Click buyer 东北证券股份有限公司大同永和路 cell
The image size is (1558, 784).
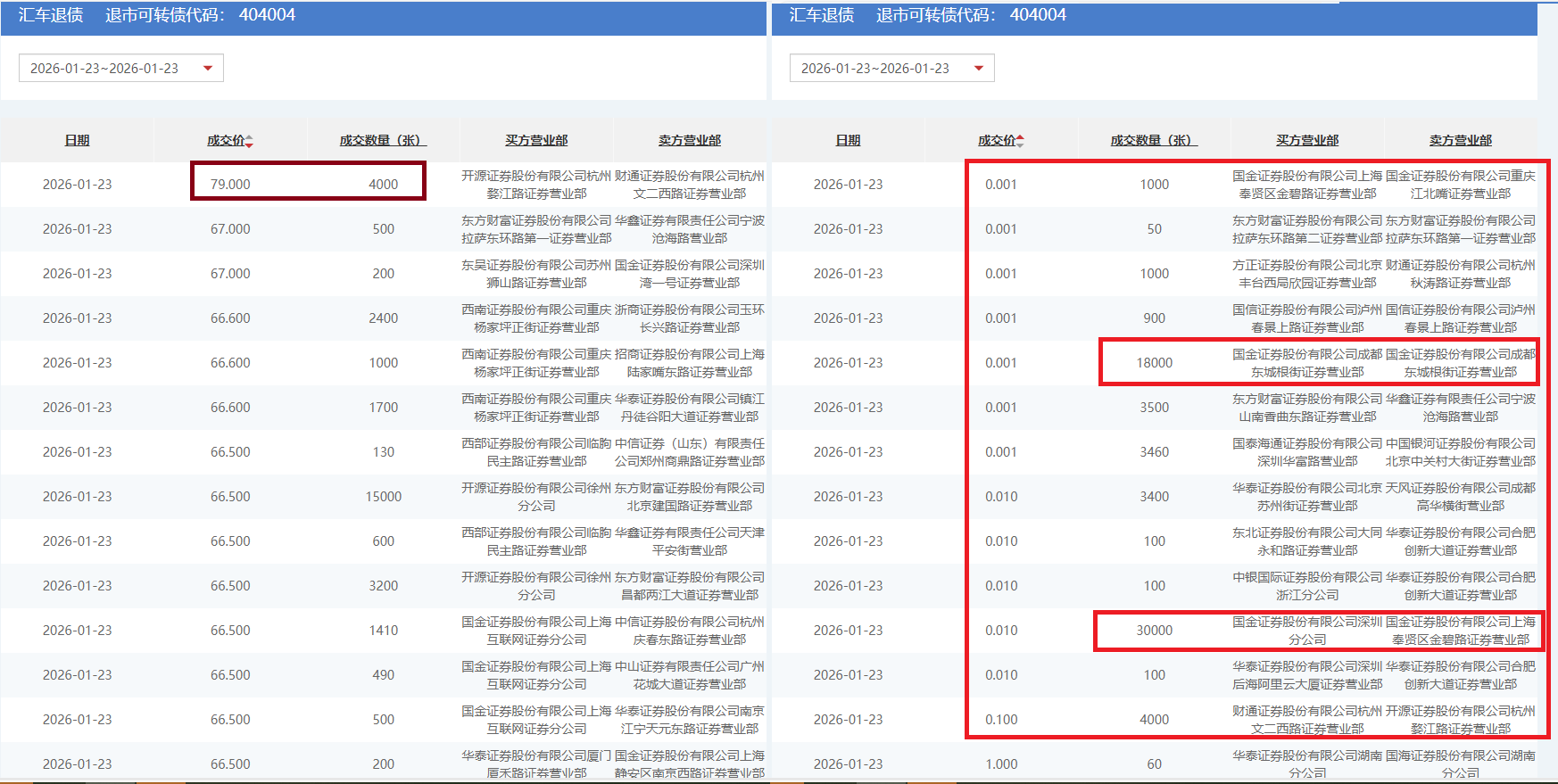point(1307,541)
